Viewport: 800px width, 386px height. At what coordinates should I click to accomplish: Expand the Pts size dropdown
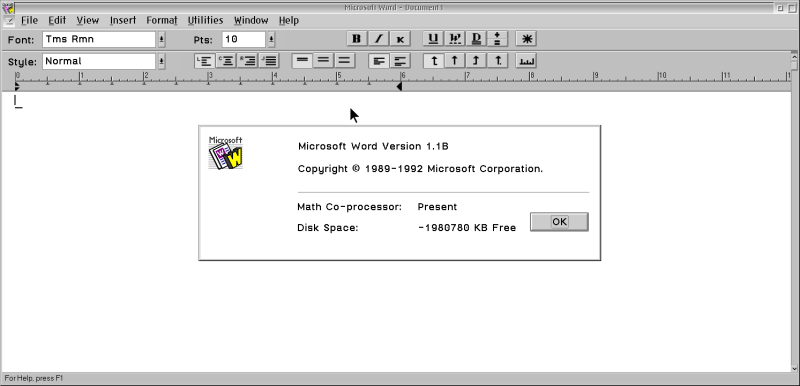(x=271, y=39)
